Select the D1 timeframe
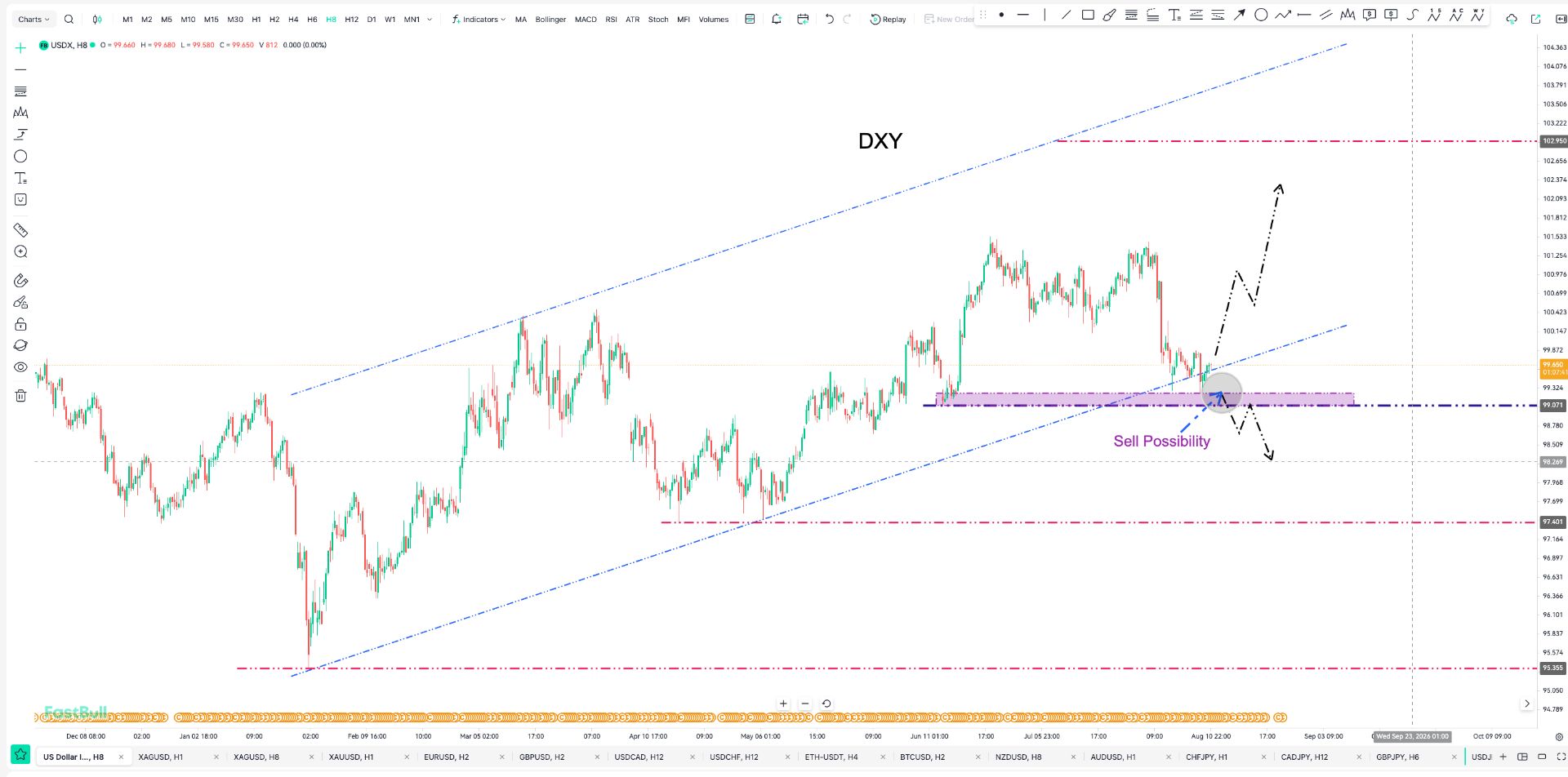This screenshot has height=777, width=1568. pos(372,20)
